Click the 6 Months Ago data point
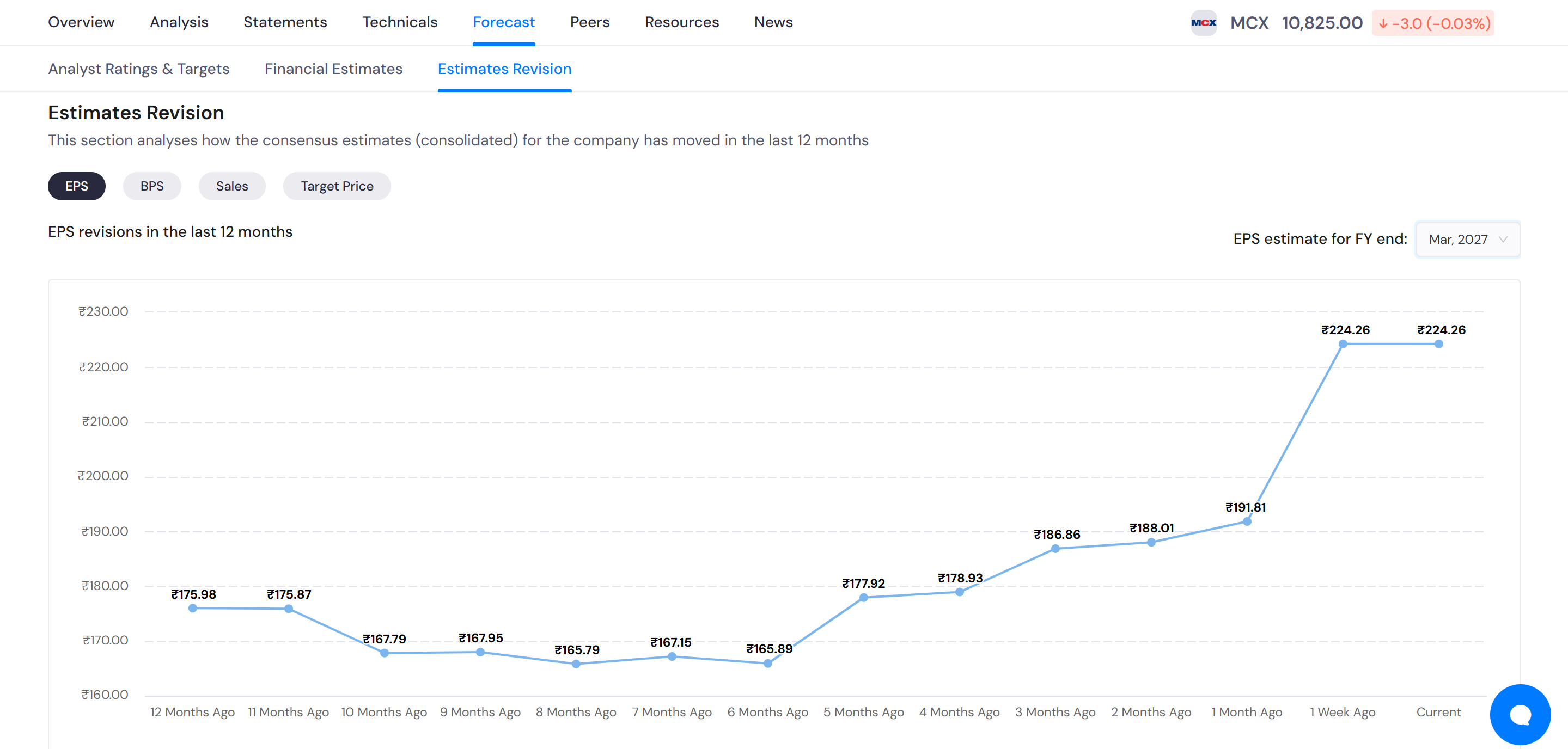 [x=767, y=663]
